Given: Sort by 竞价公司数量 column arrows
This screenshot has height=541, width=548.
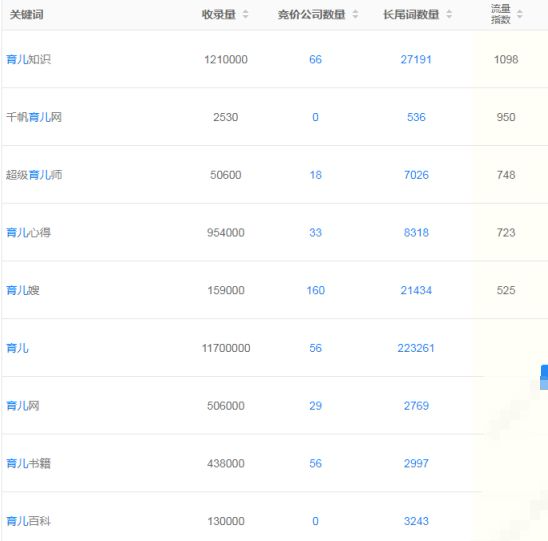Looking at the screenshot, I should (355, 14).
